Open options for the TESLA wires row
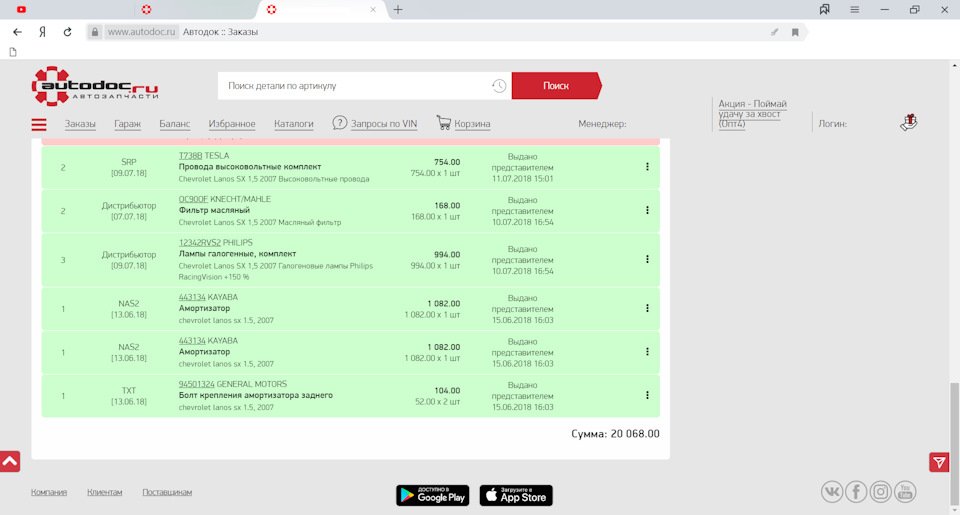The image size is (960, 515). (647, 167)
